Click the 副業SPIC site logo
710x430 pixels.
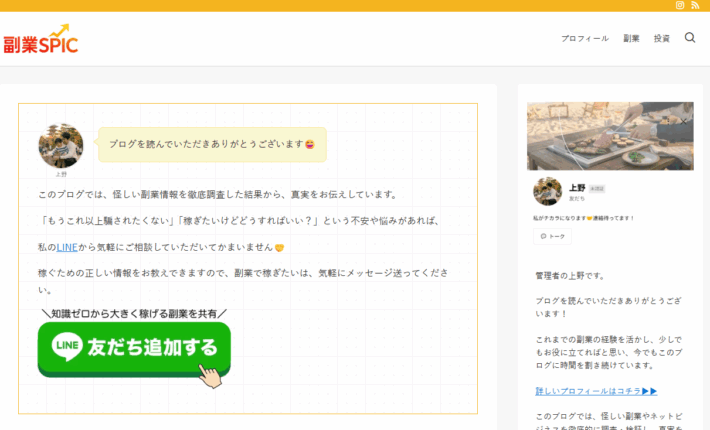(x=41, y=39)
